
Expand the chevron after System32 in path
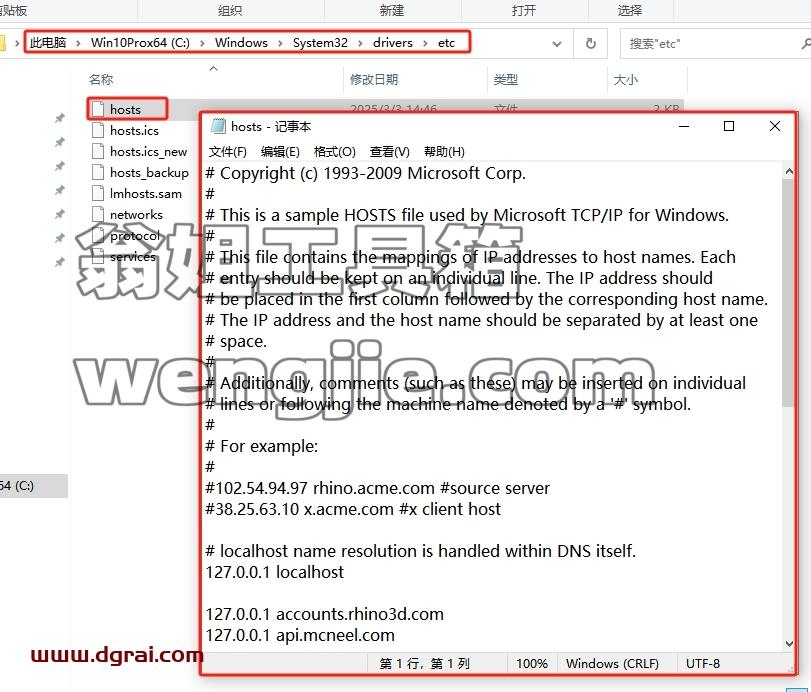[x=361, y=43]
